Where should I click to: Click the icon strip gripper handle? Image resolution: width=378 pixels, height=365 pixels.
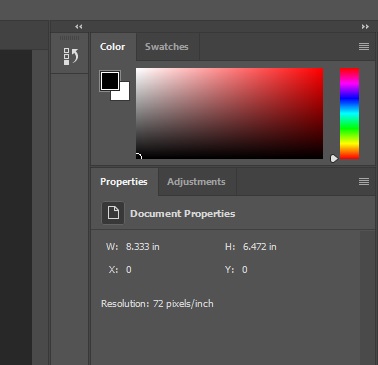click(x=69, y=38)
